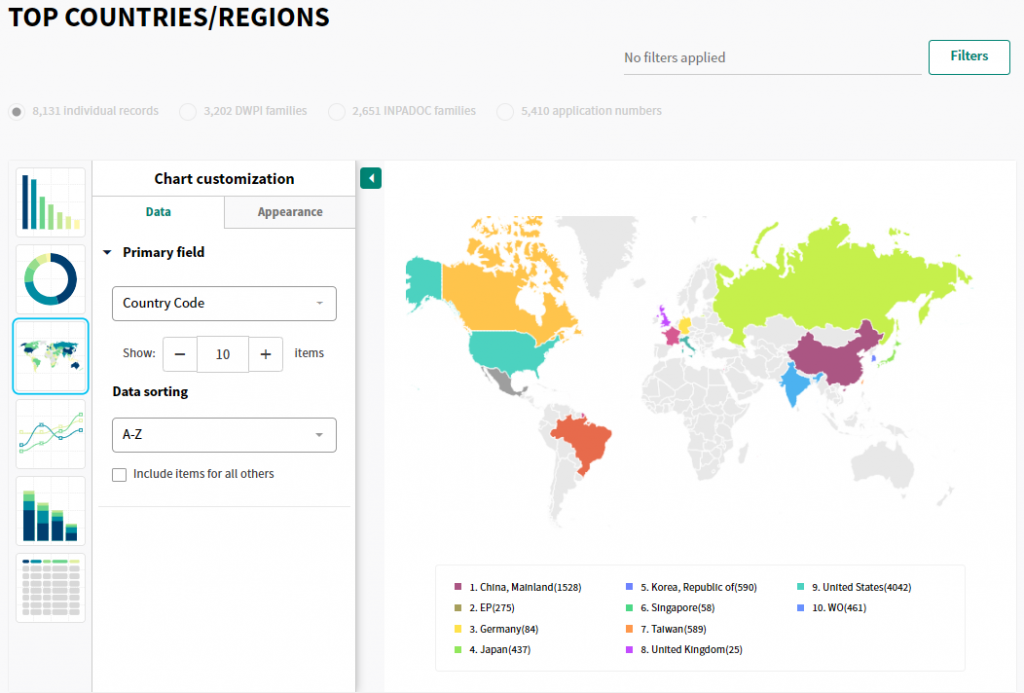Select the donut chart type icon
This screenshot has height=693, width=1024.
(51, 279)
